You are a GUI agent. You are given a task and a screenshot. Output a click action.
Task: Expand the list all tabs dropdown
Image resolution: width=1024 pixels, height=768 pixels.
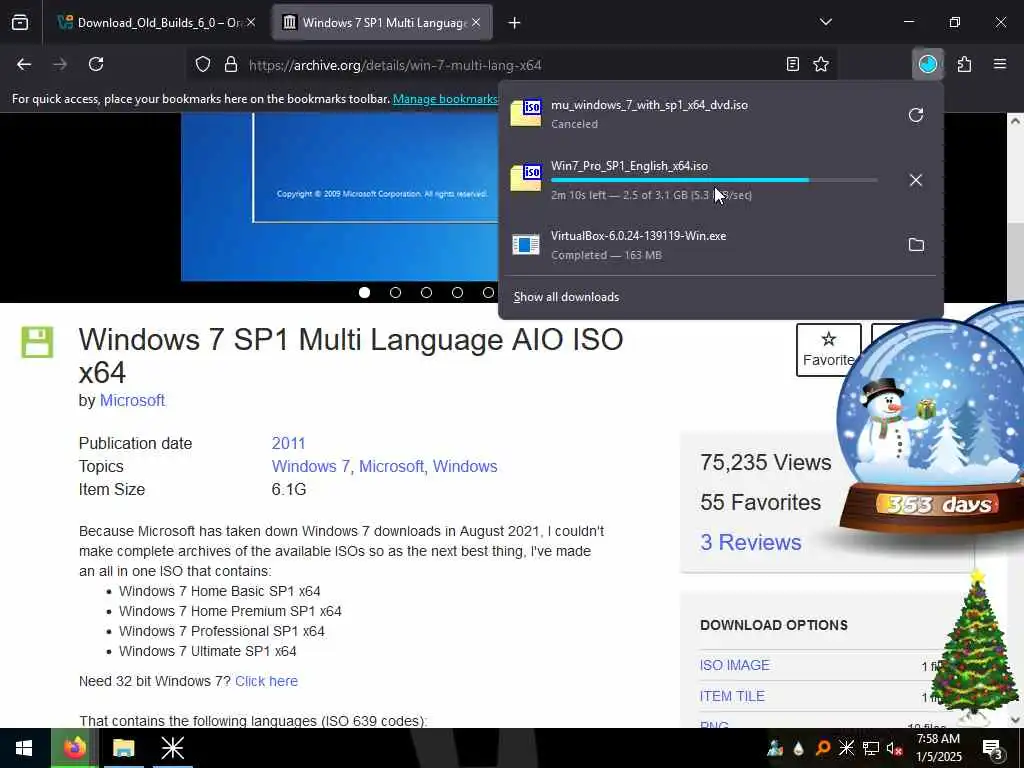825,22
